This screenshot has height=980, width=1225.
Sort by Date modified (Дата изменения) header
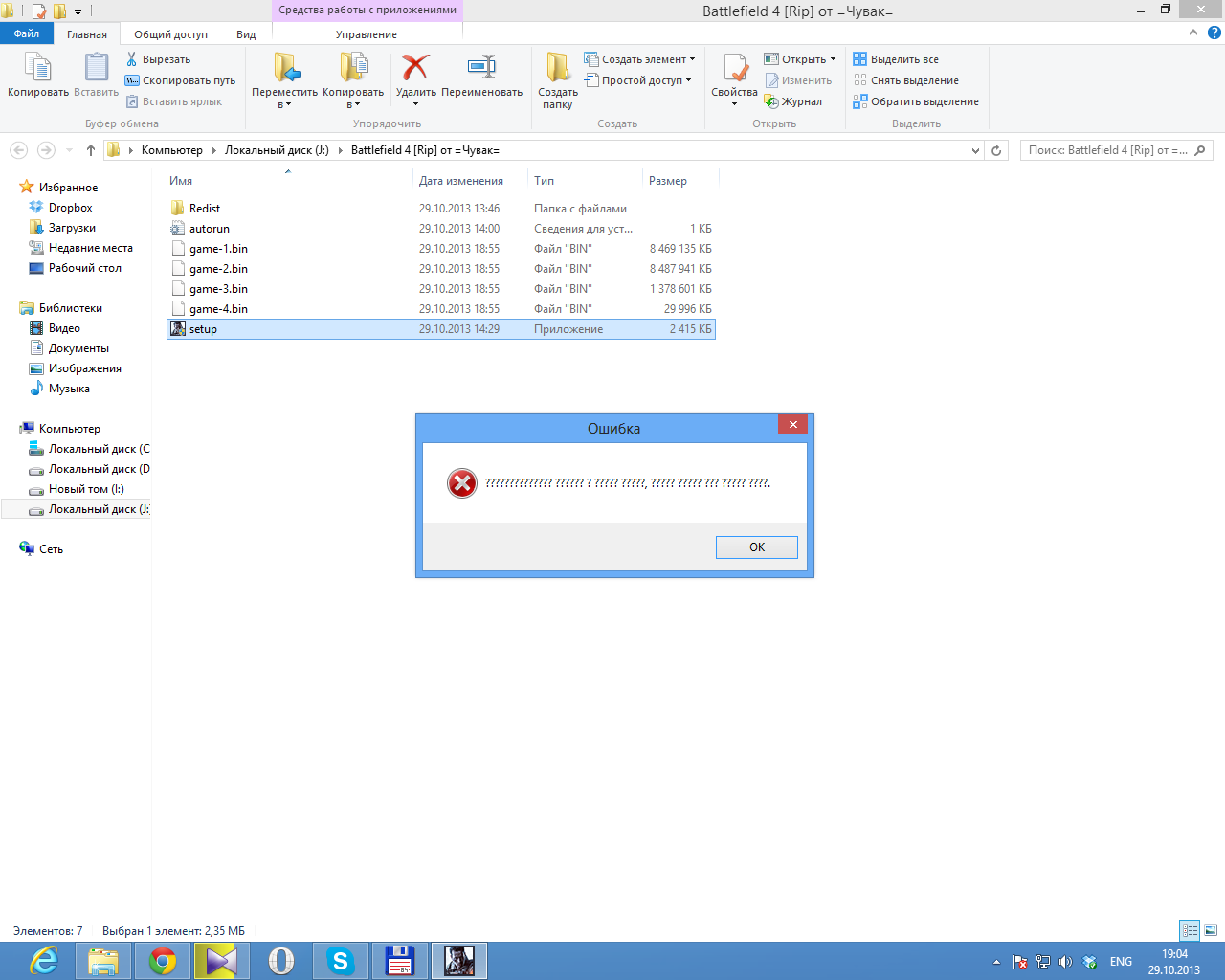pyautogui.click(x=470, y=181)
